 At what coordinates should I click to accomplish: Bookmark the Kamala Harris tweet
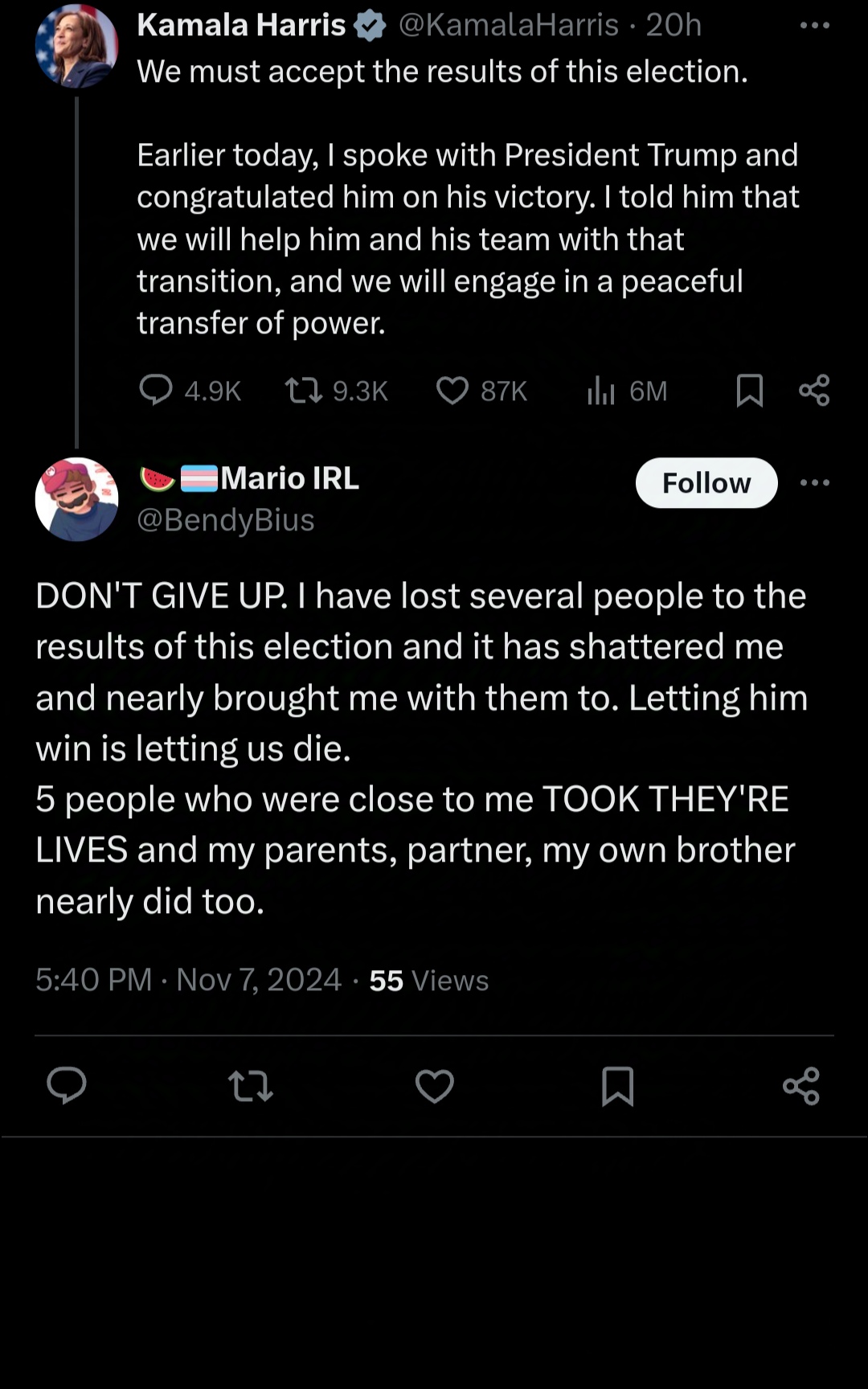[750, 391]
